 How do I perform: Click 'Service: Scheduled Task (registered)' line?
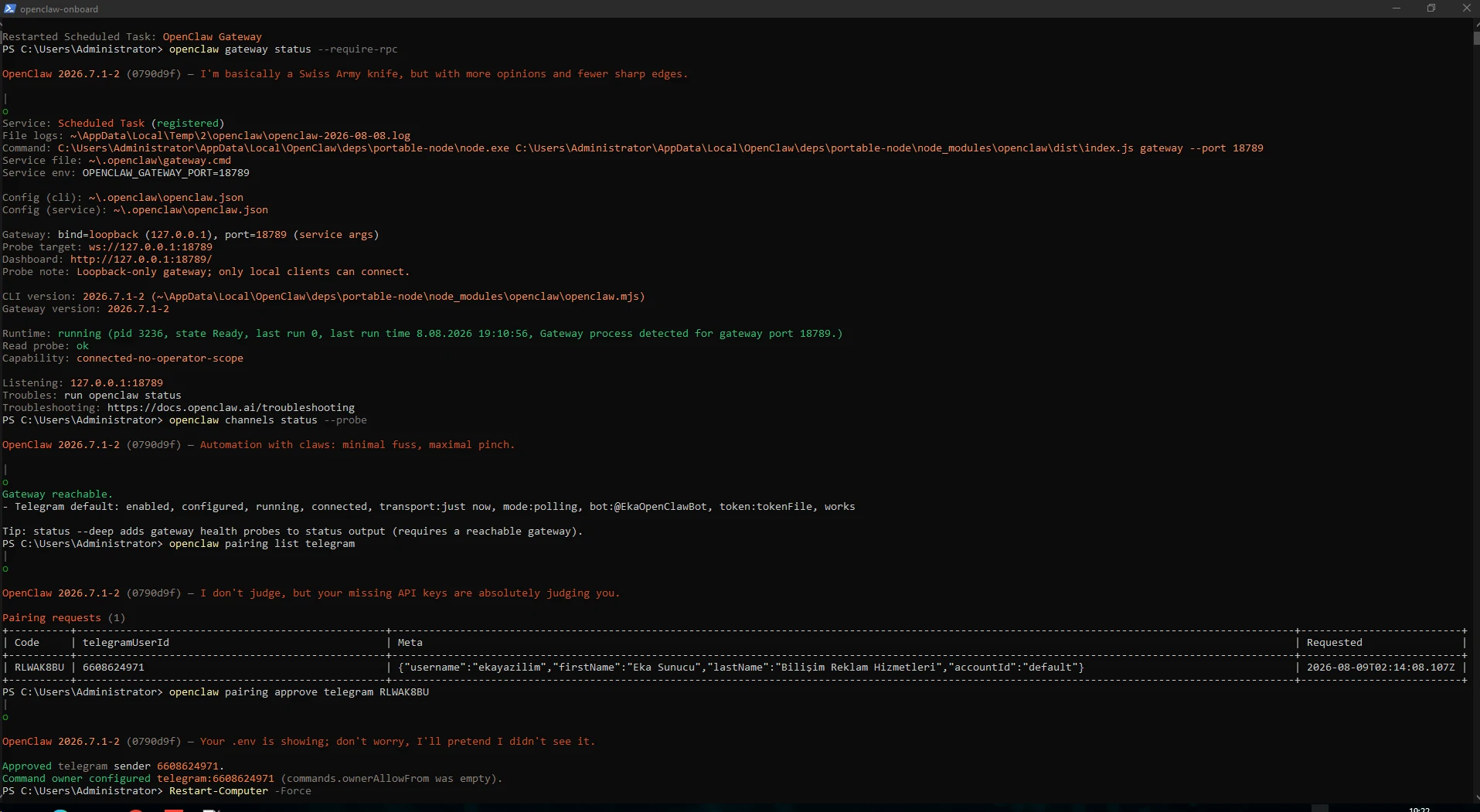click(x=114, y=124)
